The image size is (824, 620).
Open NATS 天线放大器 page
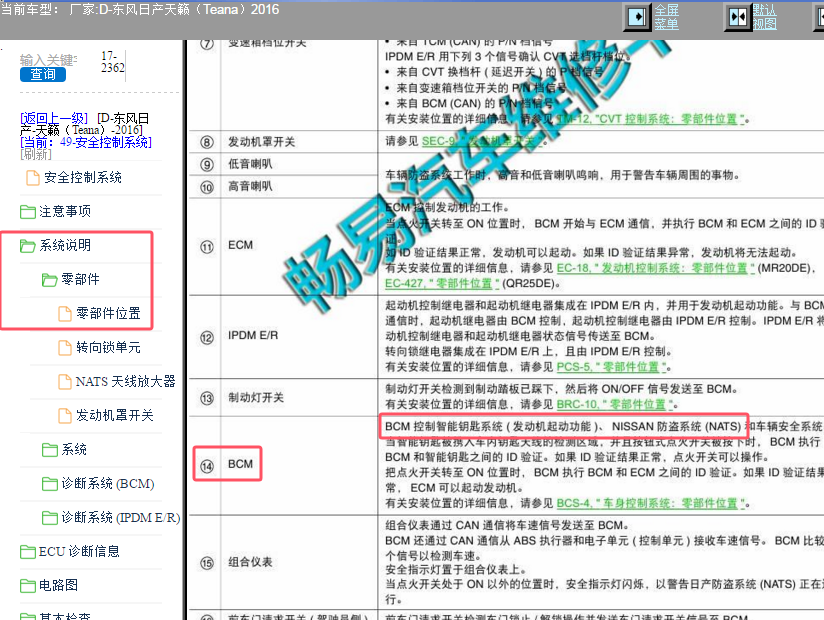point(126,381)
